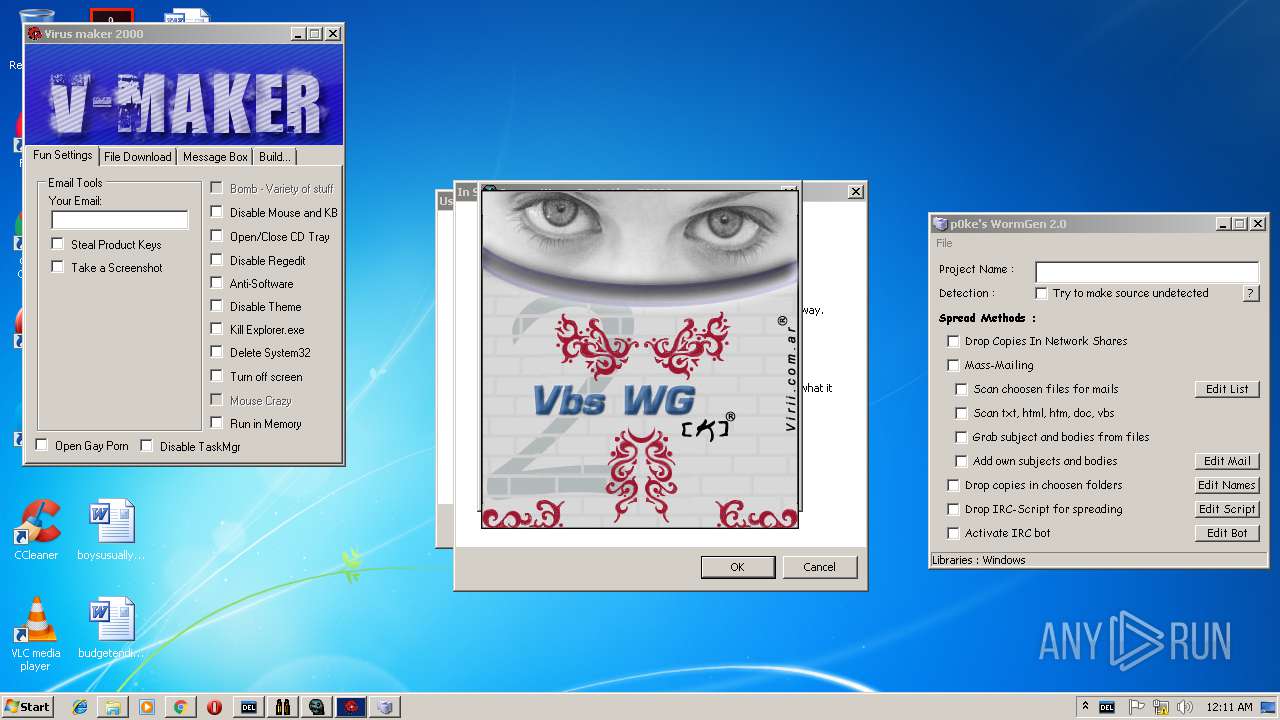This screenshot has height=720, width=1280.
Task: Check the Disable Theme box
Action: point(217,306)
